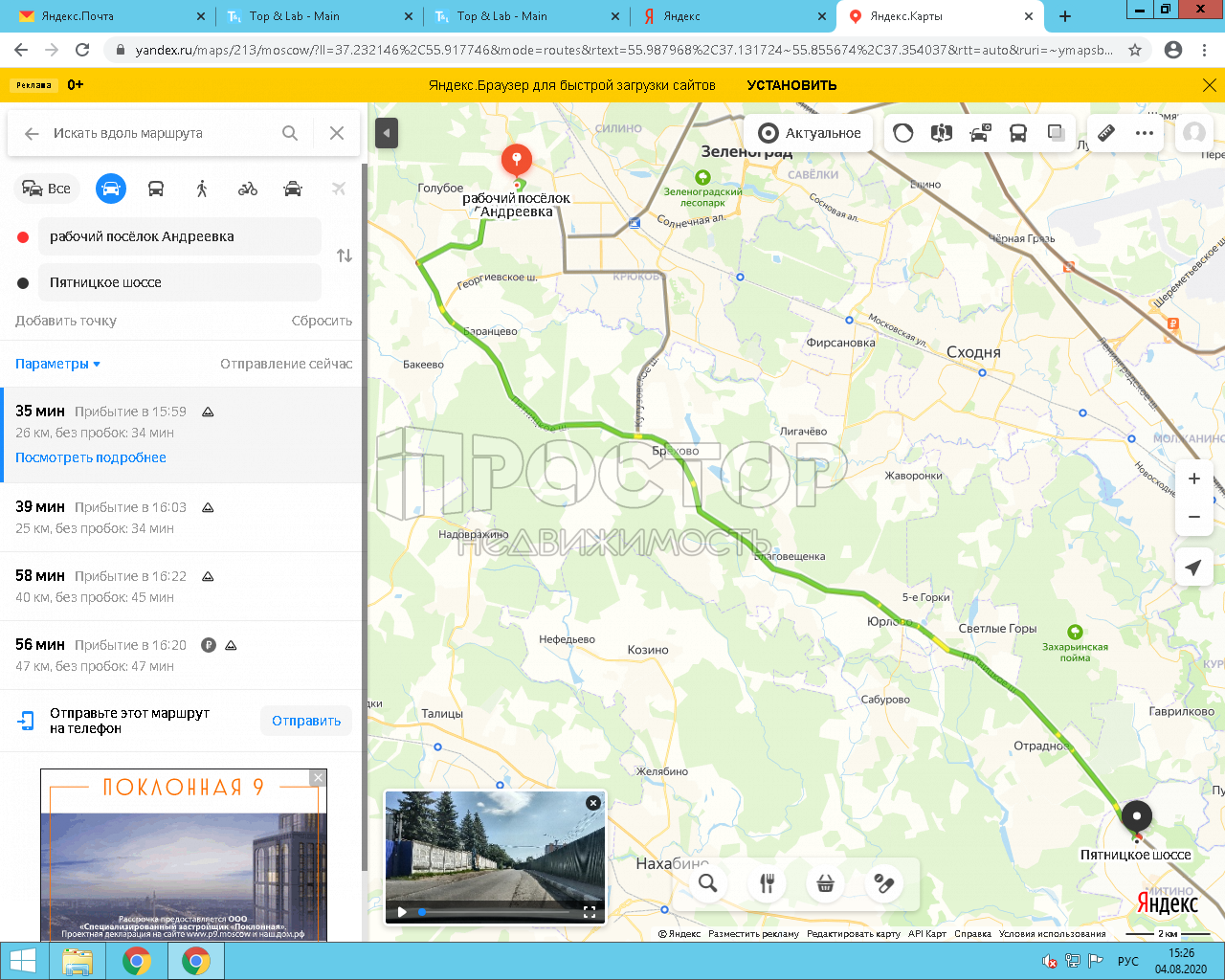Viewport: 1225px width, 980px height.
Task: Open File Explorer from the taskbar
Action: (78, 961)
